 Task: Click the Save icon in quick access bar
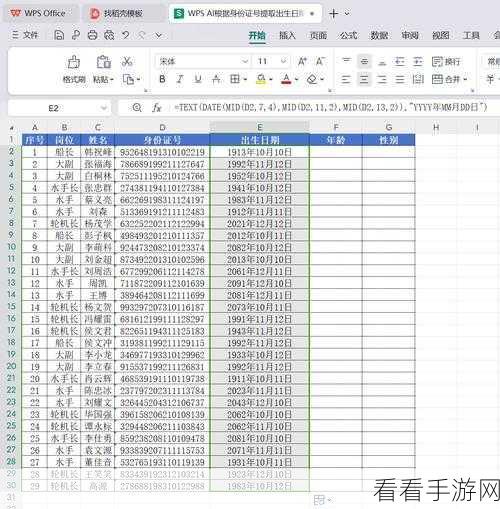(59, 35)
